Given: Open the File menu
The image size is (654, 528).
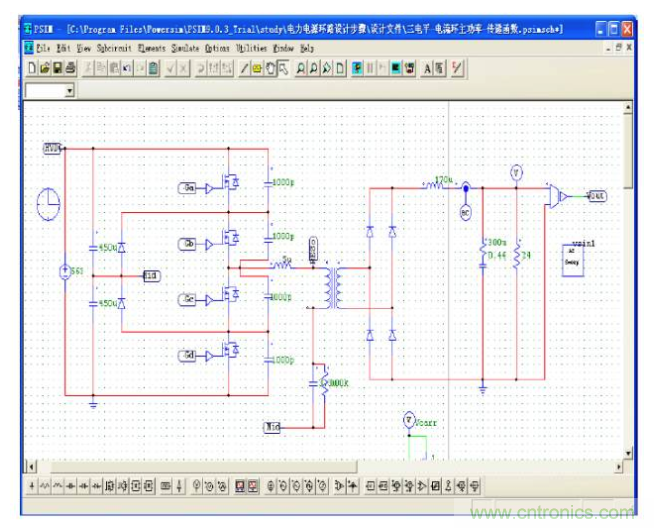Looking at the screenshot, I should (x=44, y=47).
